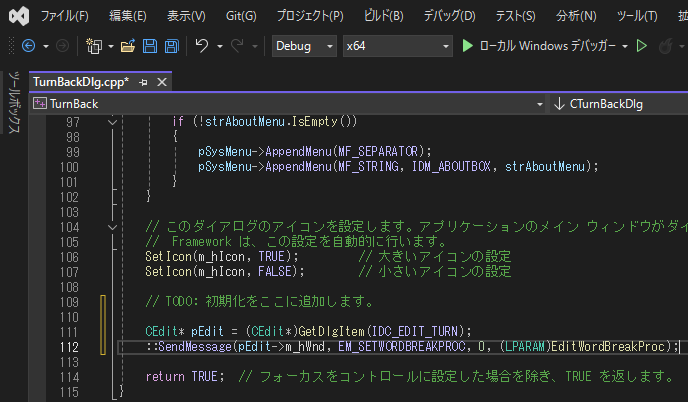Close the TurnBackDlg.cpp tab
This screenshot has height=402, width=688.
click(160, 81)
